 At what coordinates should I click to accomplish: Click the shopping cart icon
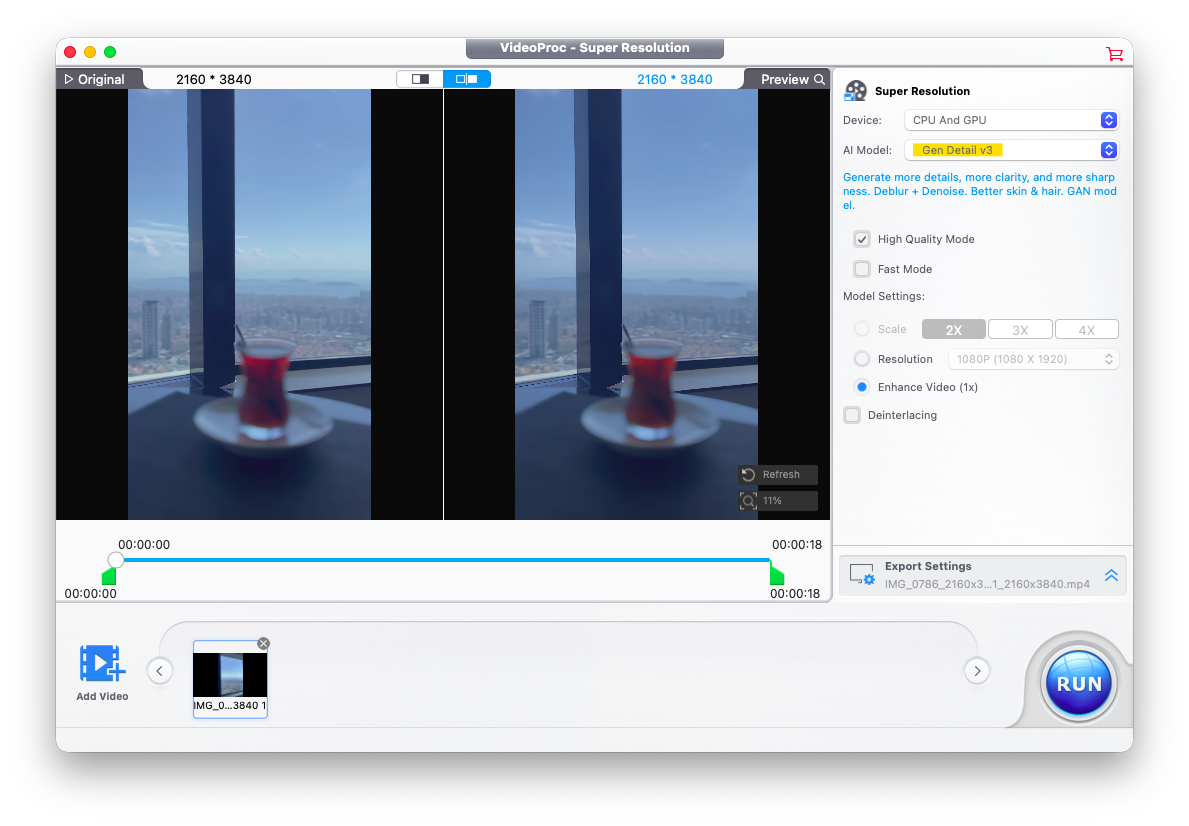pos(1113,53)
